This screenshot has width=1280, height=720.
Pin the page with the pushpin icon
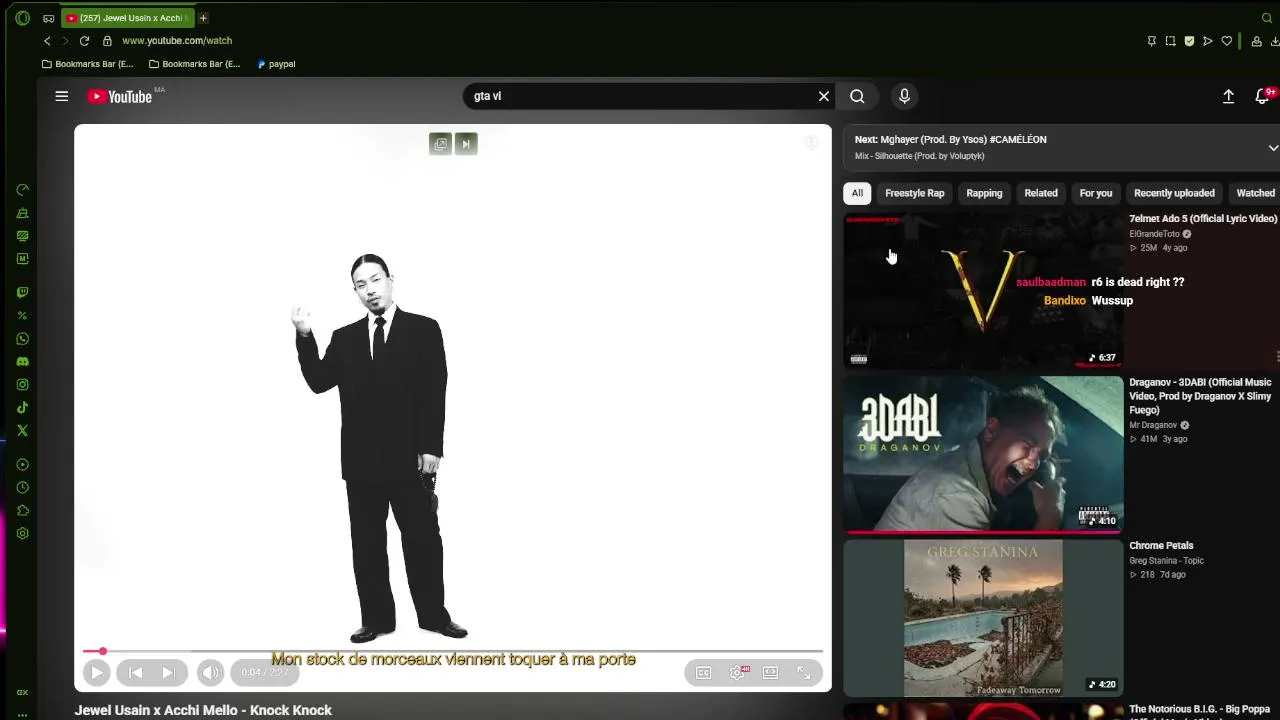1151,41
